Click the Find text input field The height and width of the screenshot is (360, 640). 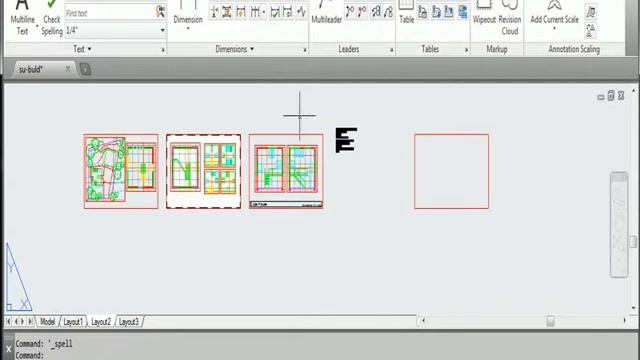[110, 13]
